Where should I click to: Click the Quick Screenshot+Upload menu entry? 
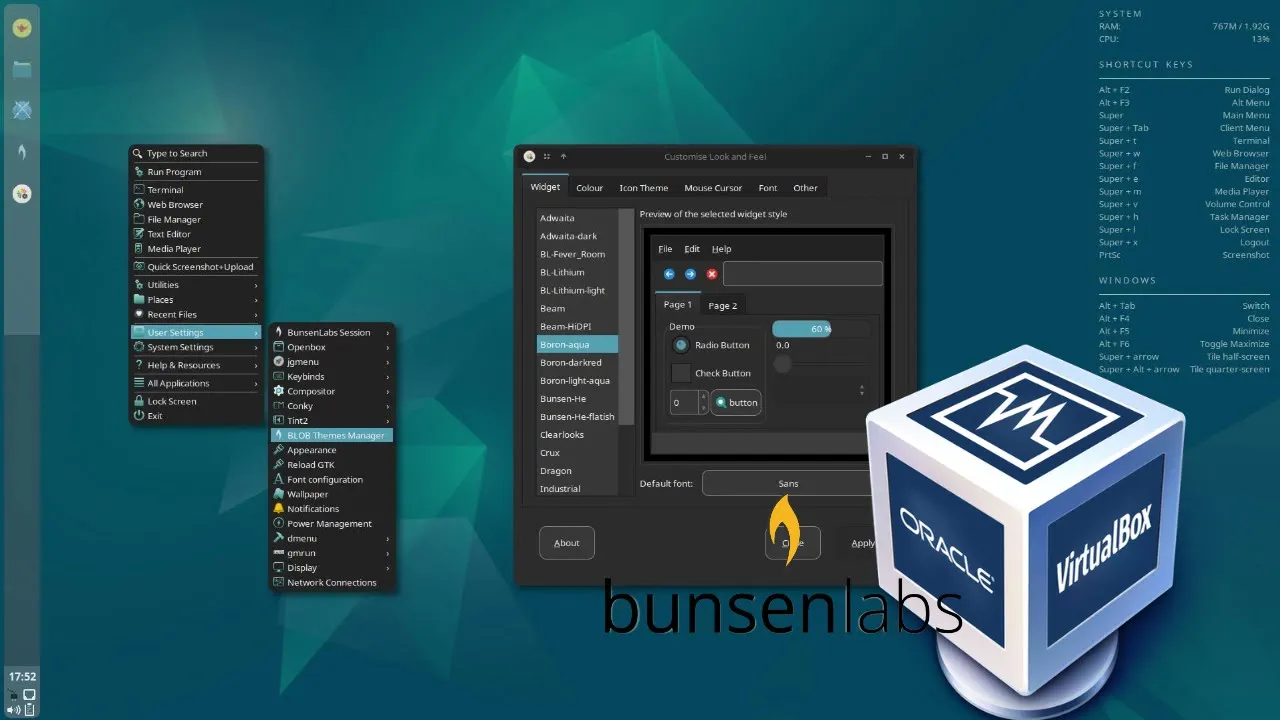196,267
